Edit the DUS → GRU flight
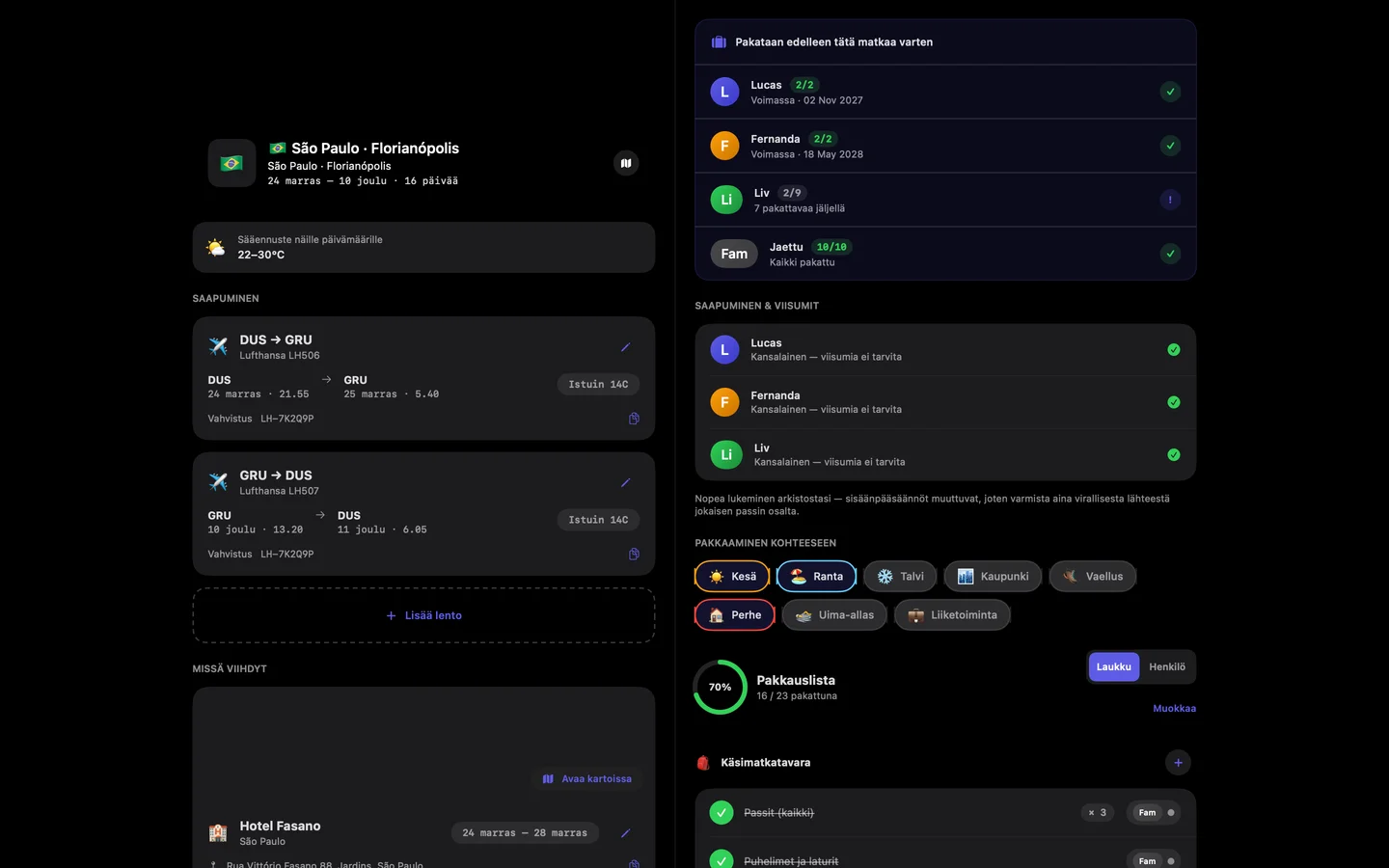Image resolution: width=1389 pixels, height=868 pixels. point(625,347)
